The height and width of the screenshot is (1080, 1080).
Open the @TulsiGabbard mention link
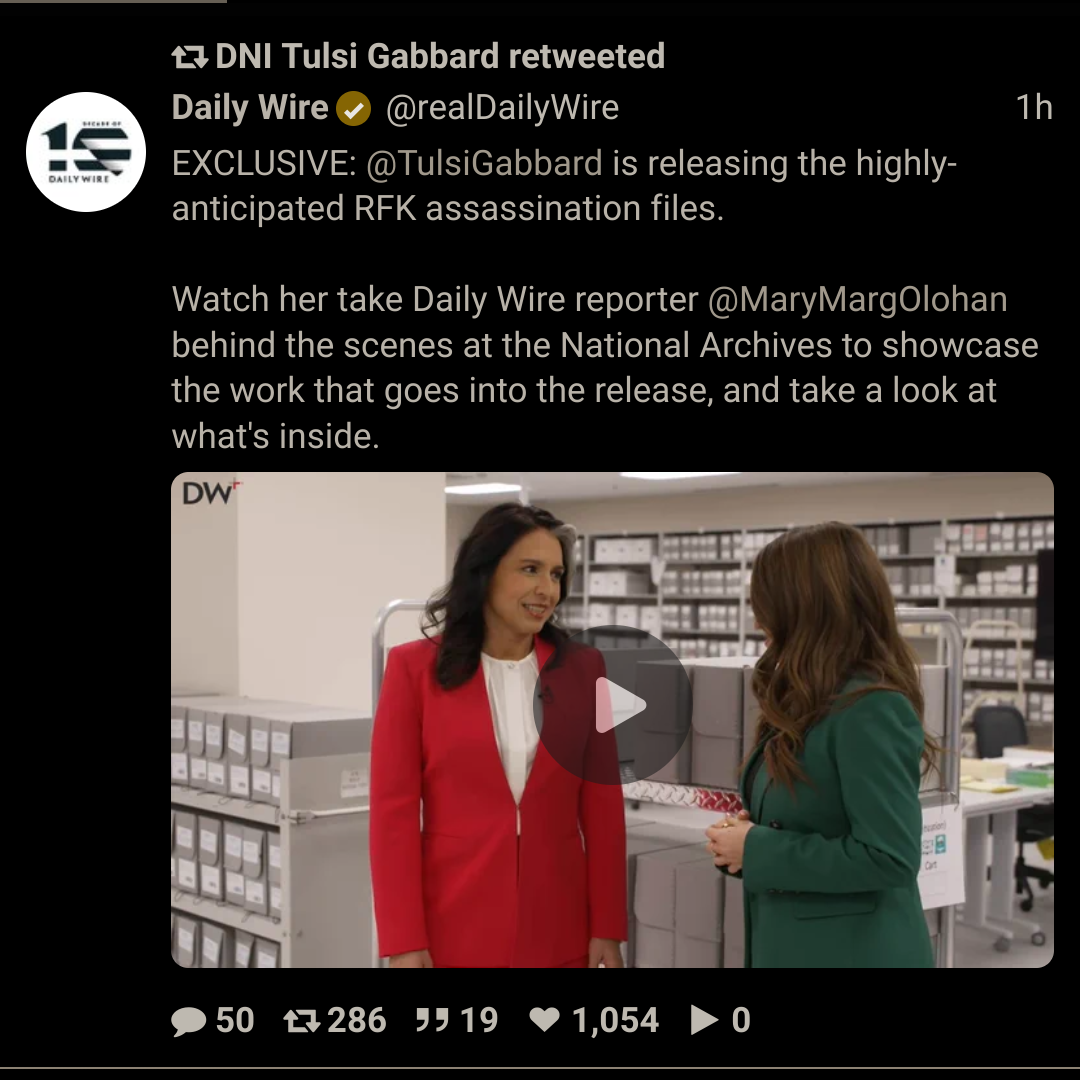[x=484, y=163]
